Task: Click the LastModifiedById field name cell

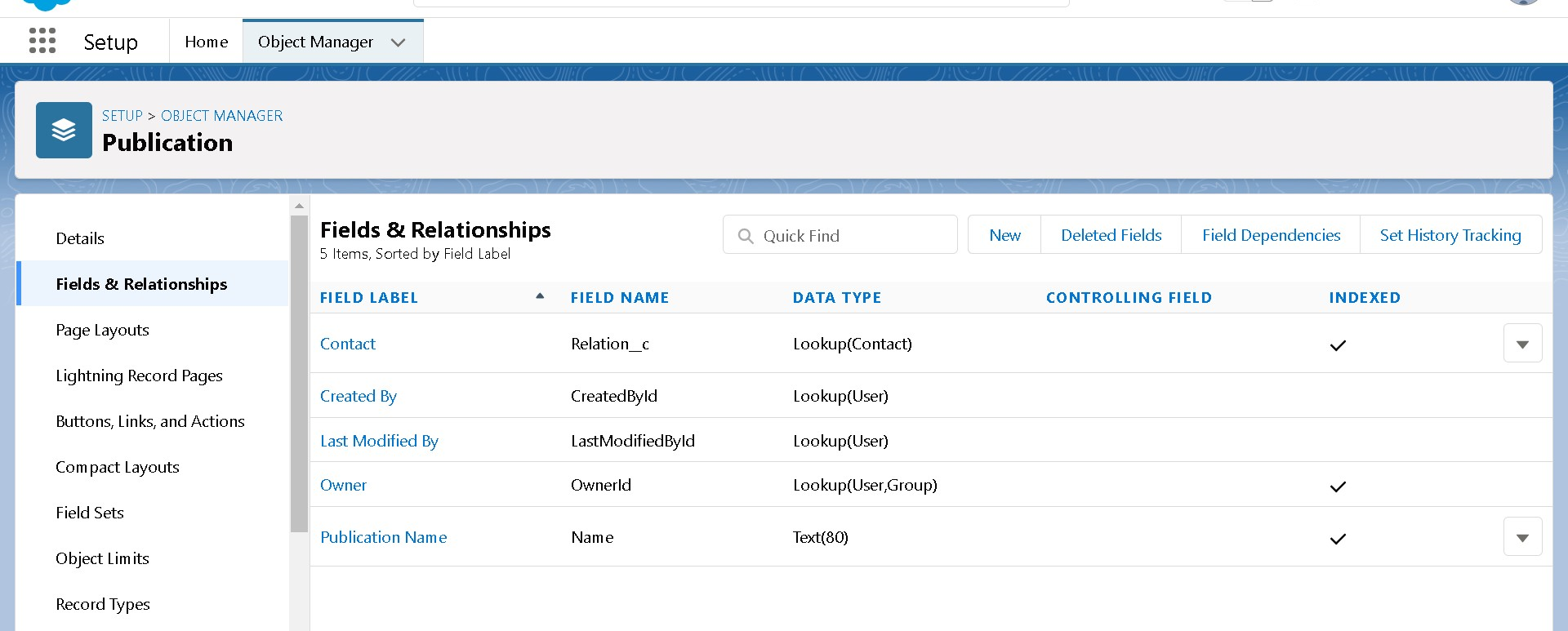Action: 633,441
